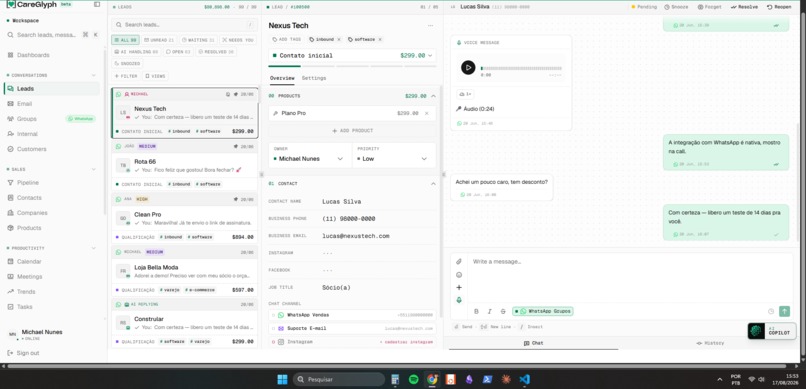Filter leads by Snoozed
Viewport: 806px width, 389px height.
pos(127,64)
